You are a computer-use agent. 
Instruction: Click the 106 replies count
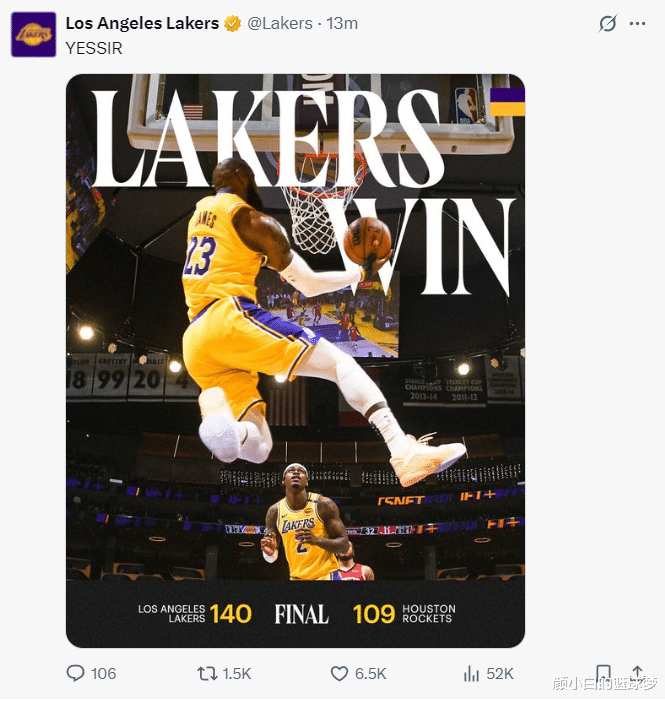pos(104,673)
